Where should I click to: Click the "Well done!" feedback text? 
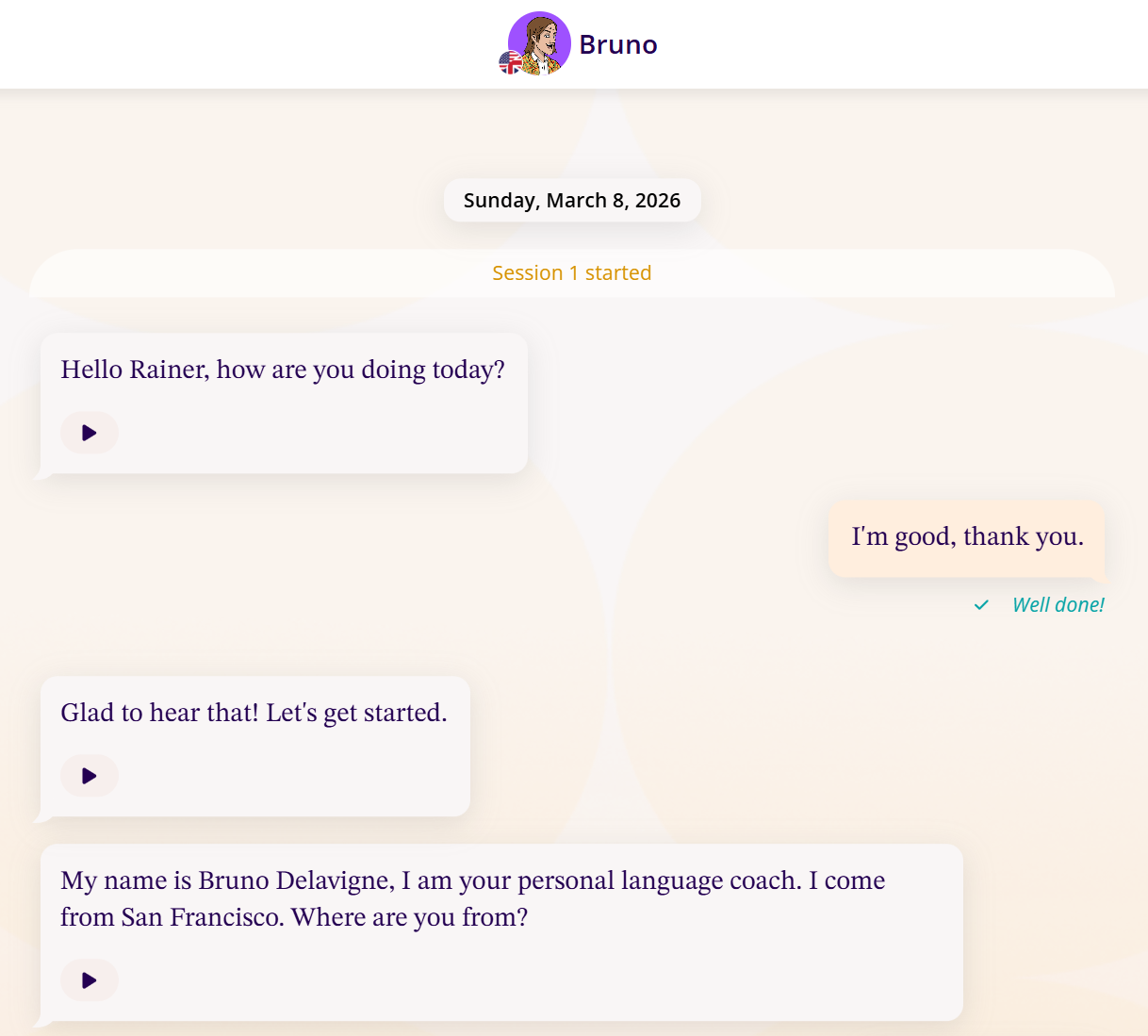pyautogui.click(x=1058, y=605)
